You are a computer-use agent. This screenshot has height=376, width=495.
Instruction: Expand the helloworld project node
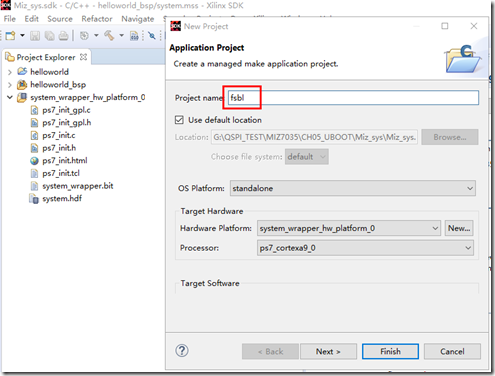10,72
